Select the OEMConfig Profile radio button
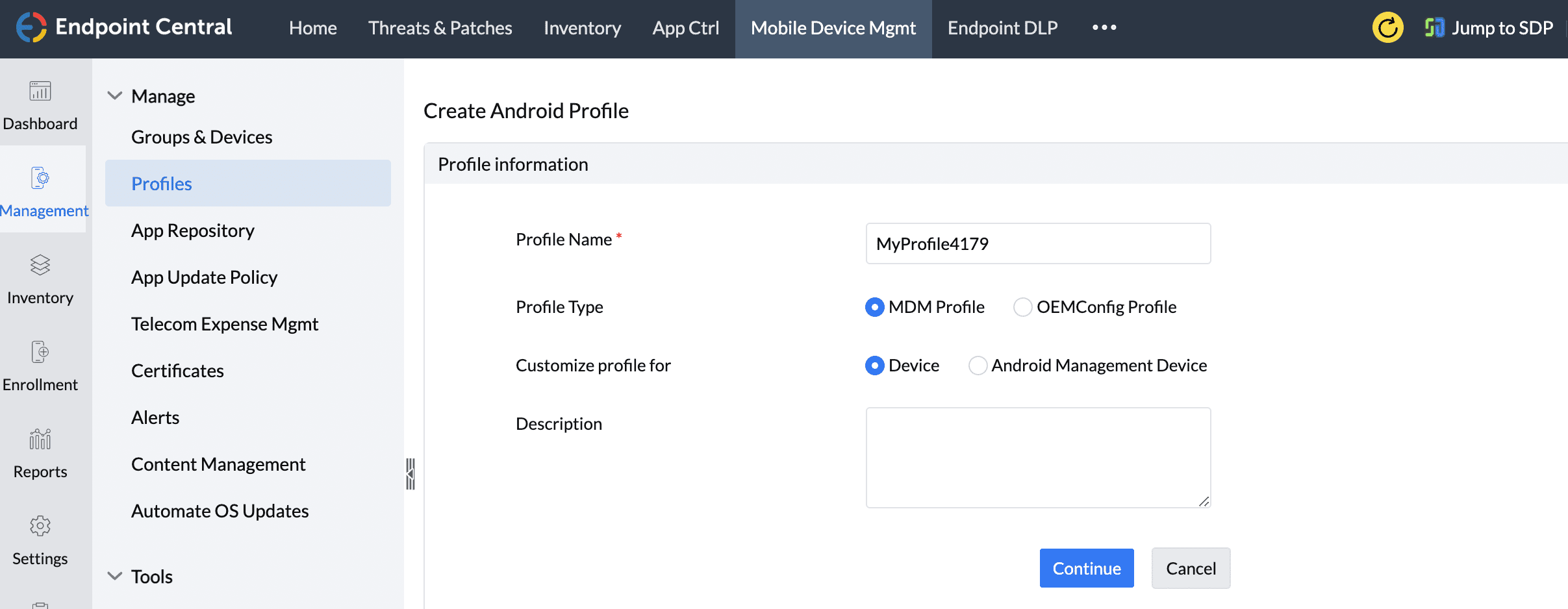The height and width of the screenshot is (609, 1568). tap(1023, 307)
